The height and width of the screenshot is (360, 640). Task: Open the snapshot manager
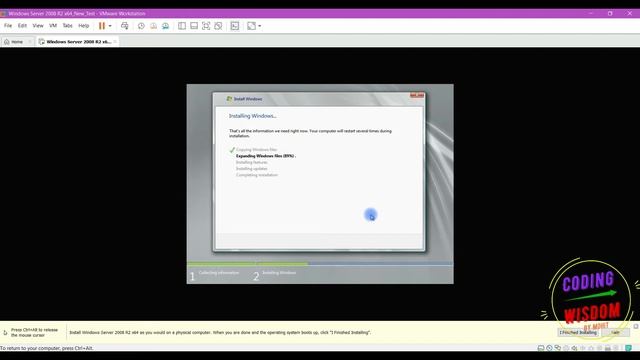click(x=165, y=26)
